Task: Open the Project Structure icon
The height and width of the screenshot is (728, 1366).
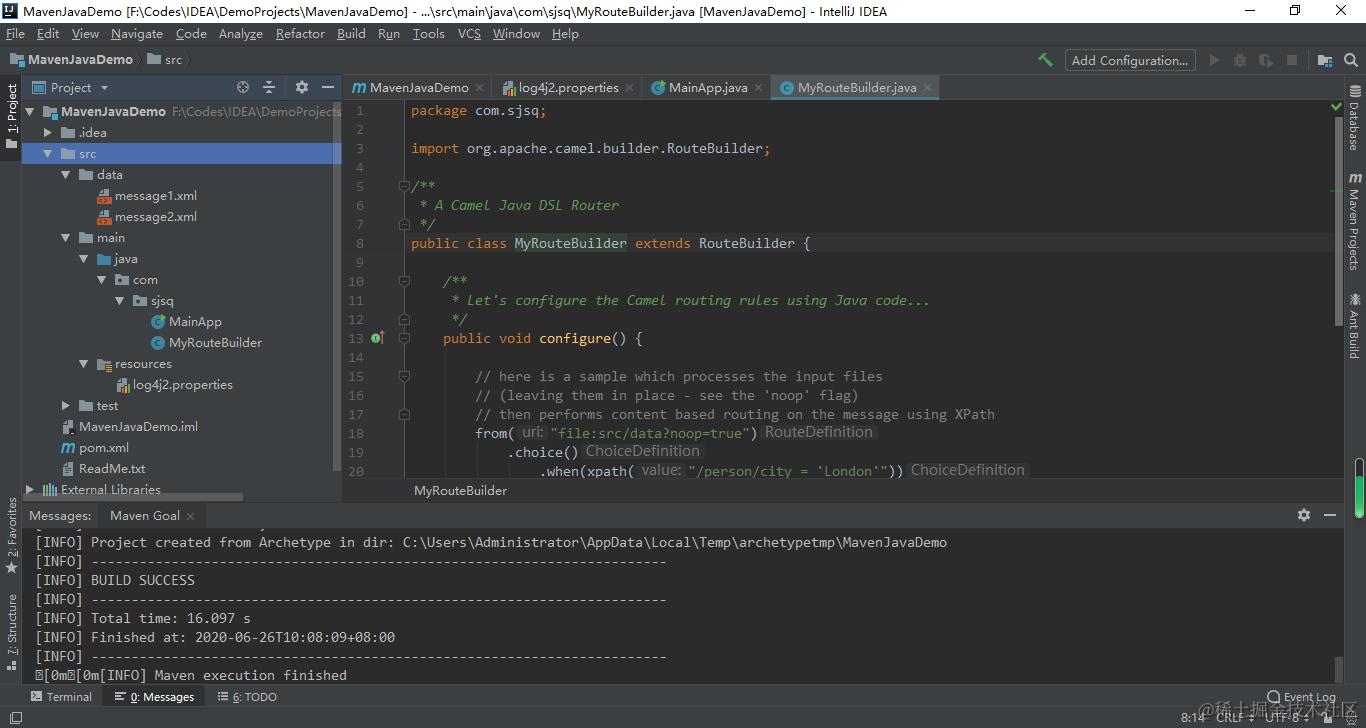Action: point(1324,60)
